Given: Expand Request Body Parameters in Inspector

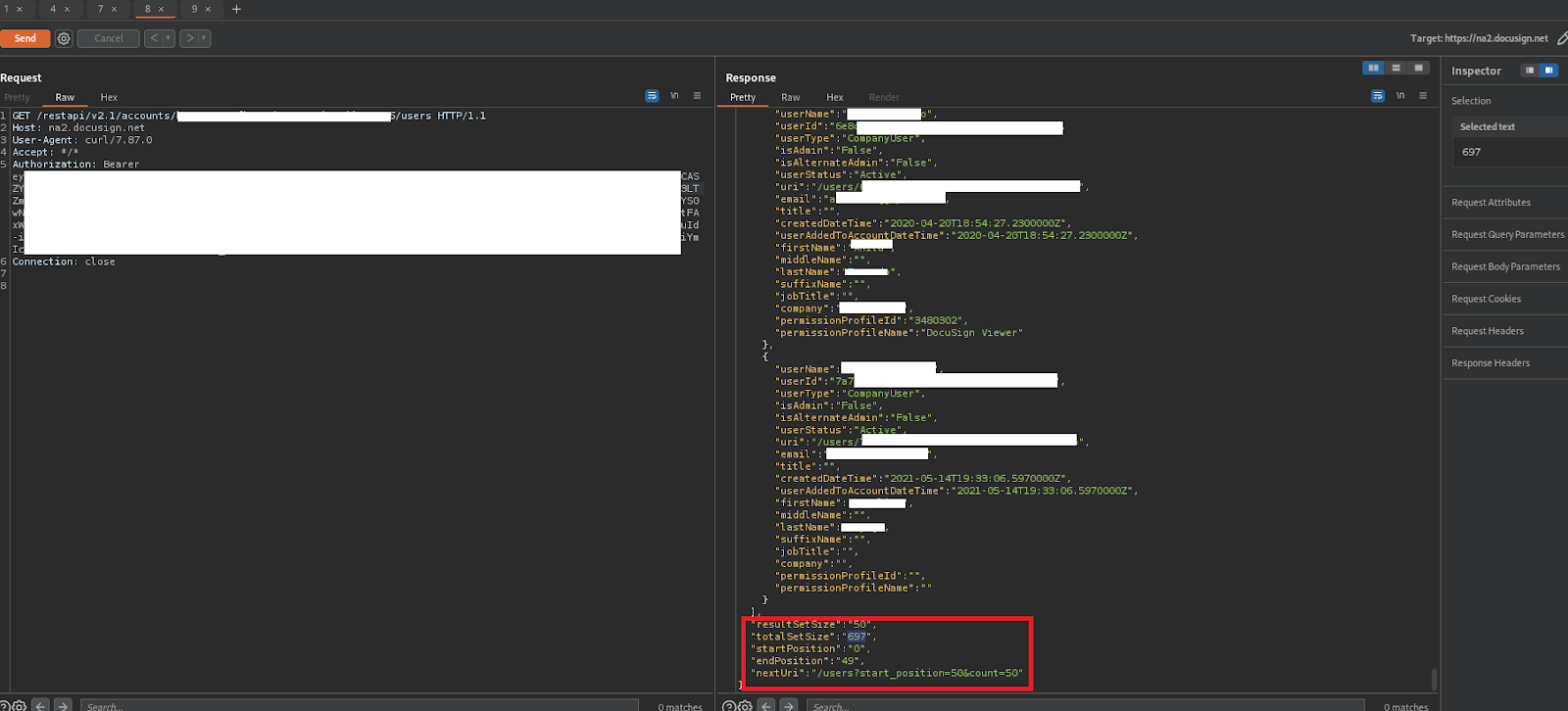Looking at the screenshot, I should click(x=1504, y=266).
